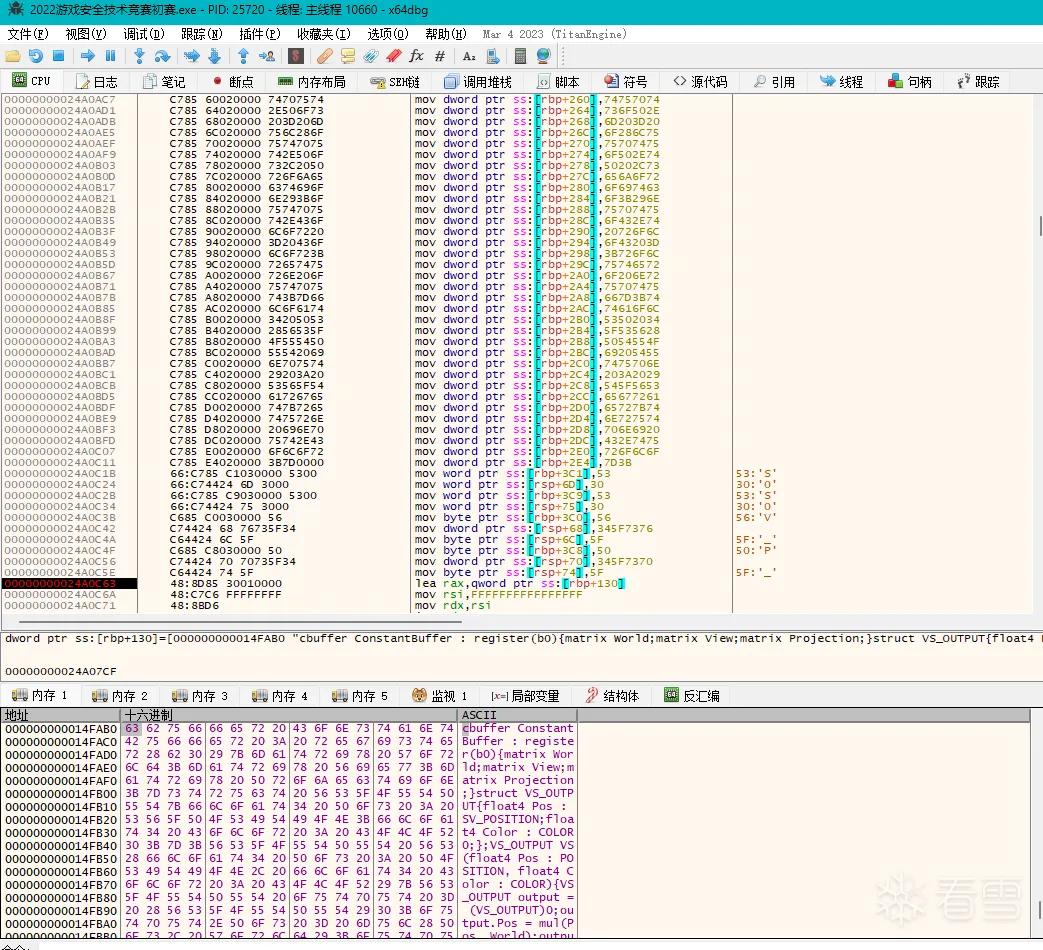Open the calculator icon in toolbar
The height and width of the screenshot is (950, 1043).
pos(521,56)
